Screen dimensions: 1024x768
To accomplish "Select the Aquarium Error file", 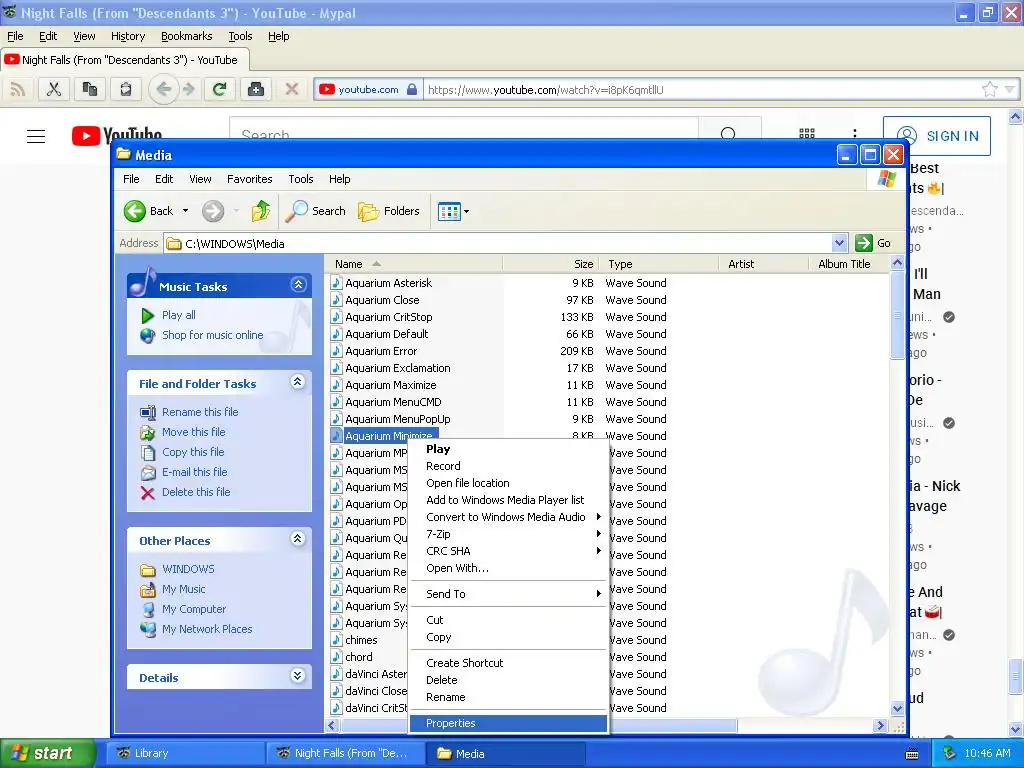I will point(381,351).
